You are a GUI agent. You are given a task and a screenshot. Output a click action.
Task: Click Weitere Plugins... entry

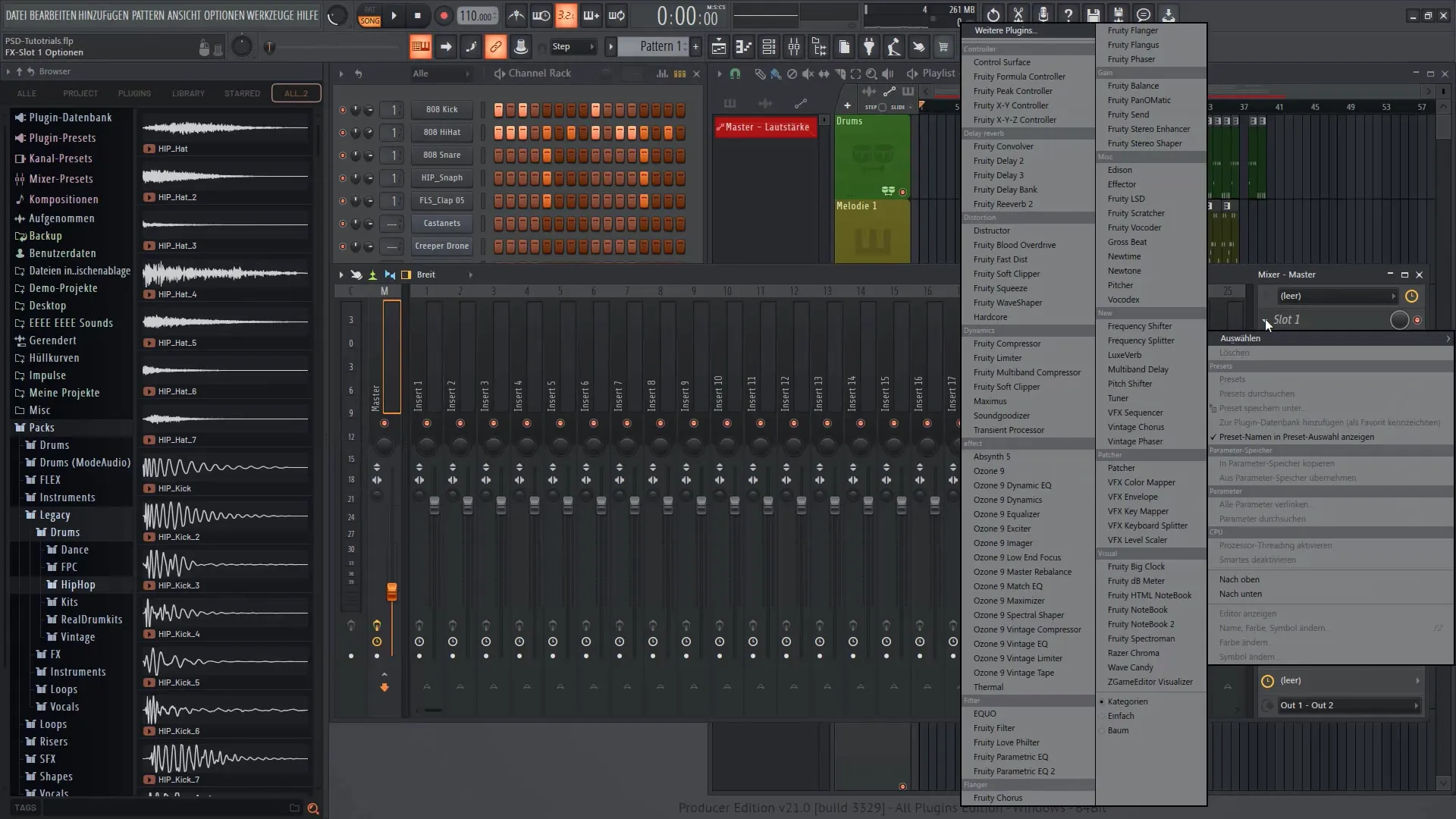(x=1006, y=30)
